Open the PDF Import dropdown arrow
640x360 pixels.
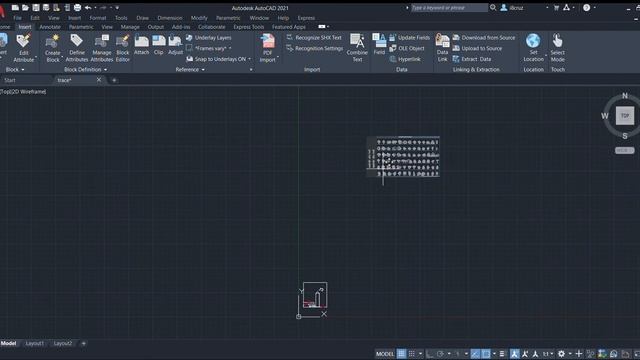278,57
